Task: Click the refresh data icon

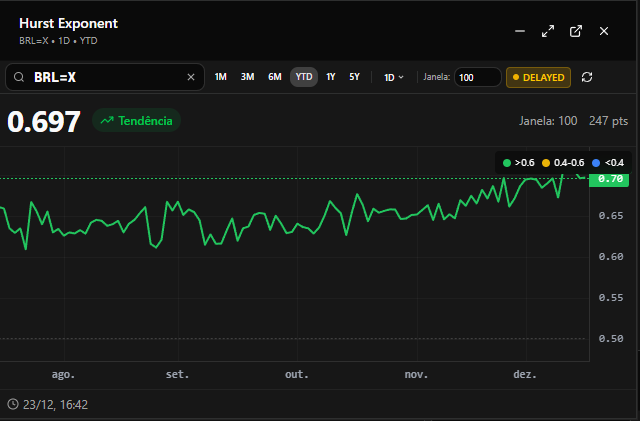Action: [x=587, y=77]
